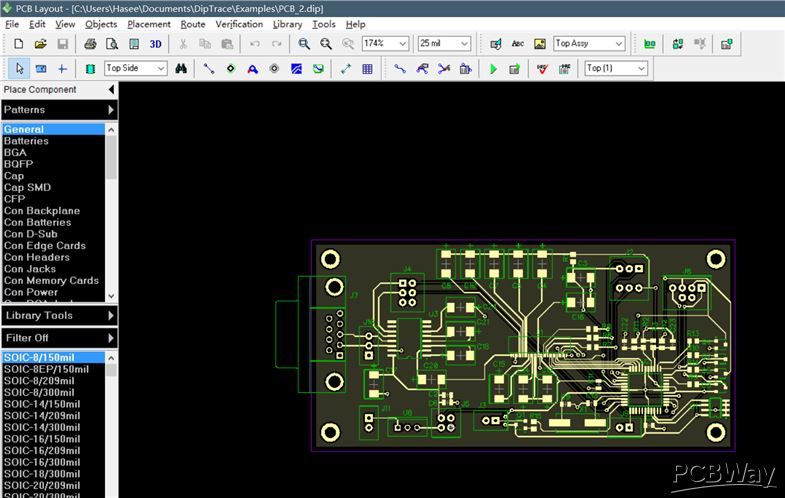The height and width of the screenshot is (498, 785).
Task: Select the default arrow pointer mode
Action: 20,69
